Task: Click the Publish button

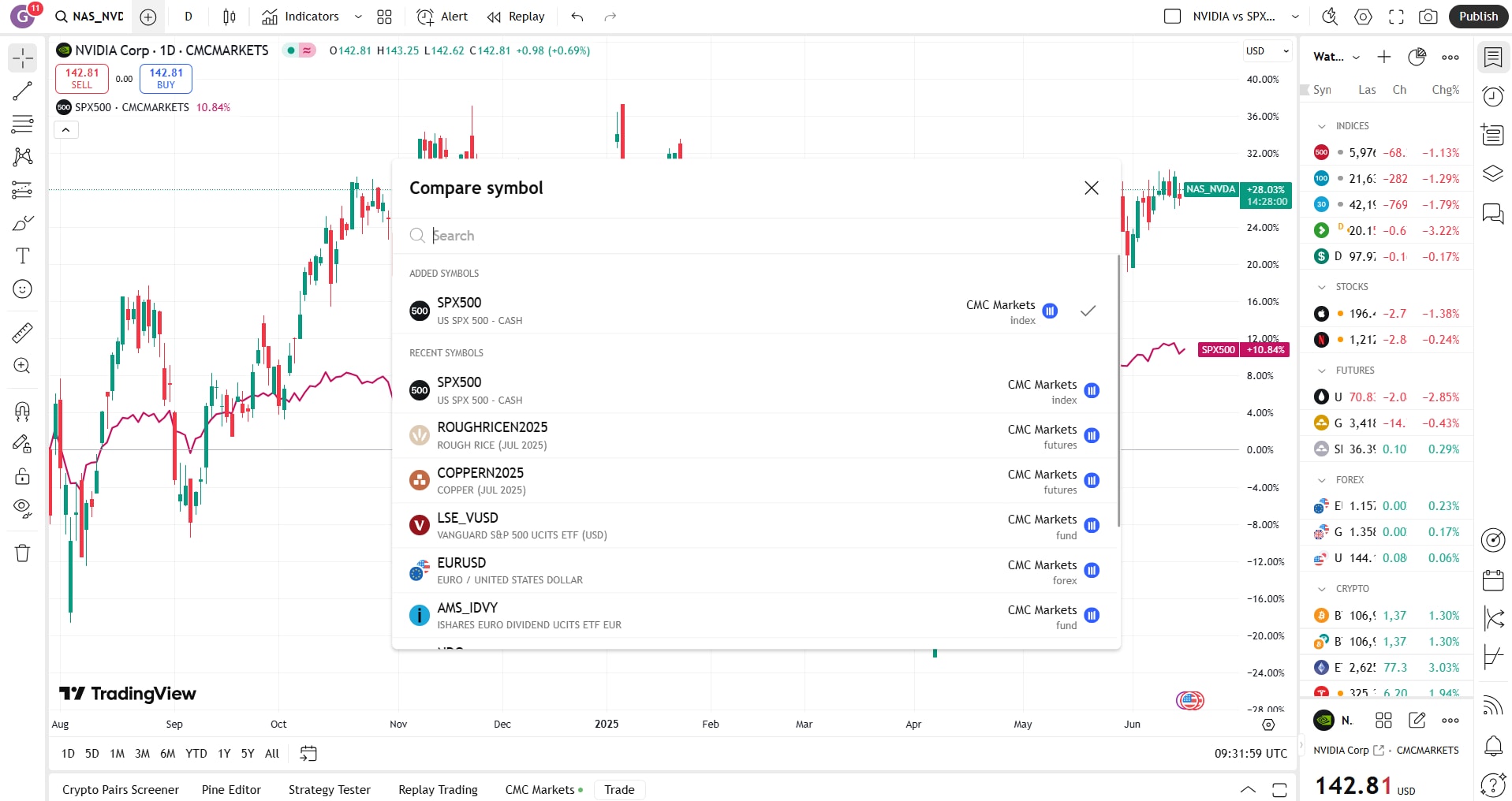Action: [x=1478, y=17]
